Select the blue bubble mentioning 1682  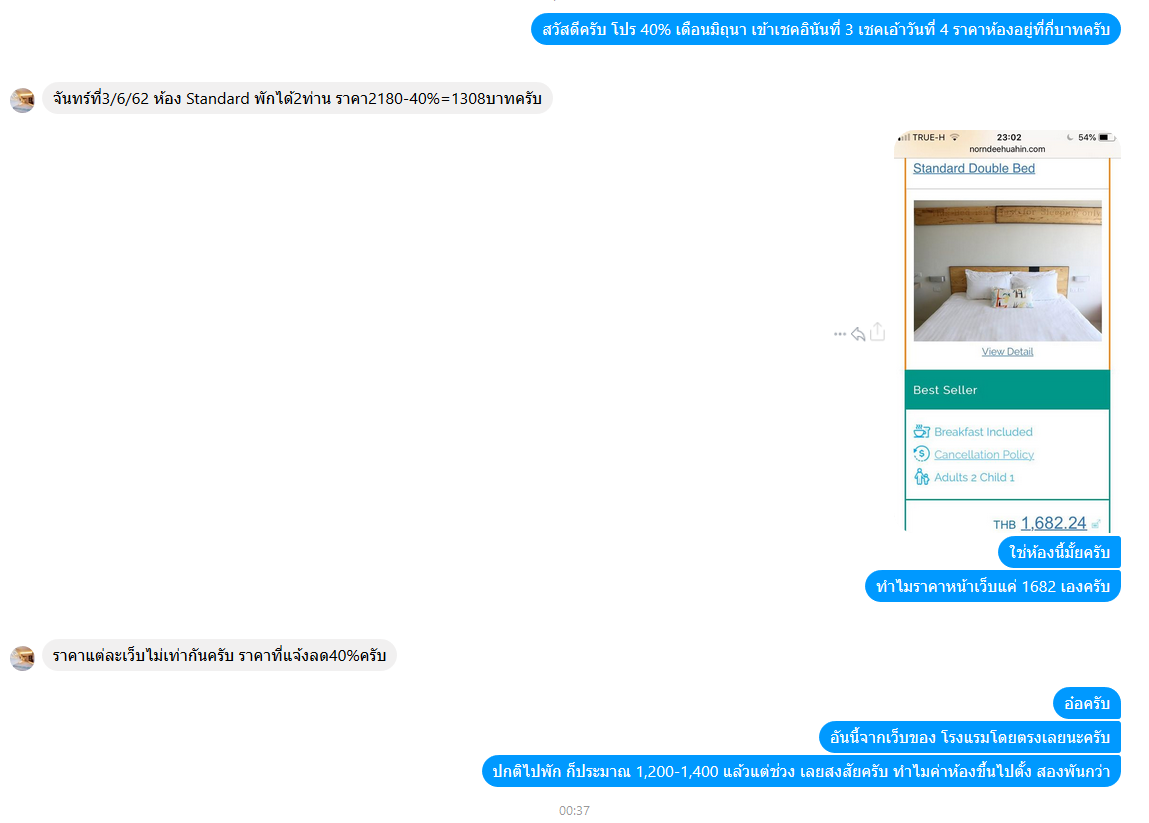tap(993, 586)
